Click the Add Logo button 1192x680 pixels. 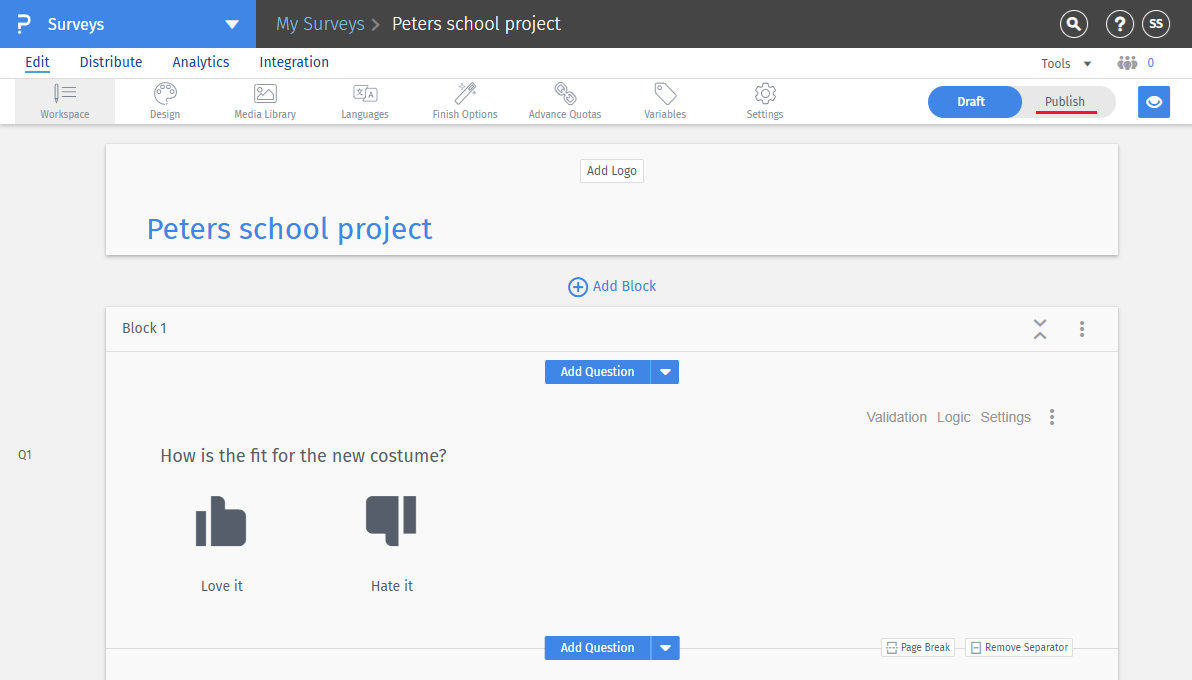(612, 171)
